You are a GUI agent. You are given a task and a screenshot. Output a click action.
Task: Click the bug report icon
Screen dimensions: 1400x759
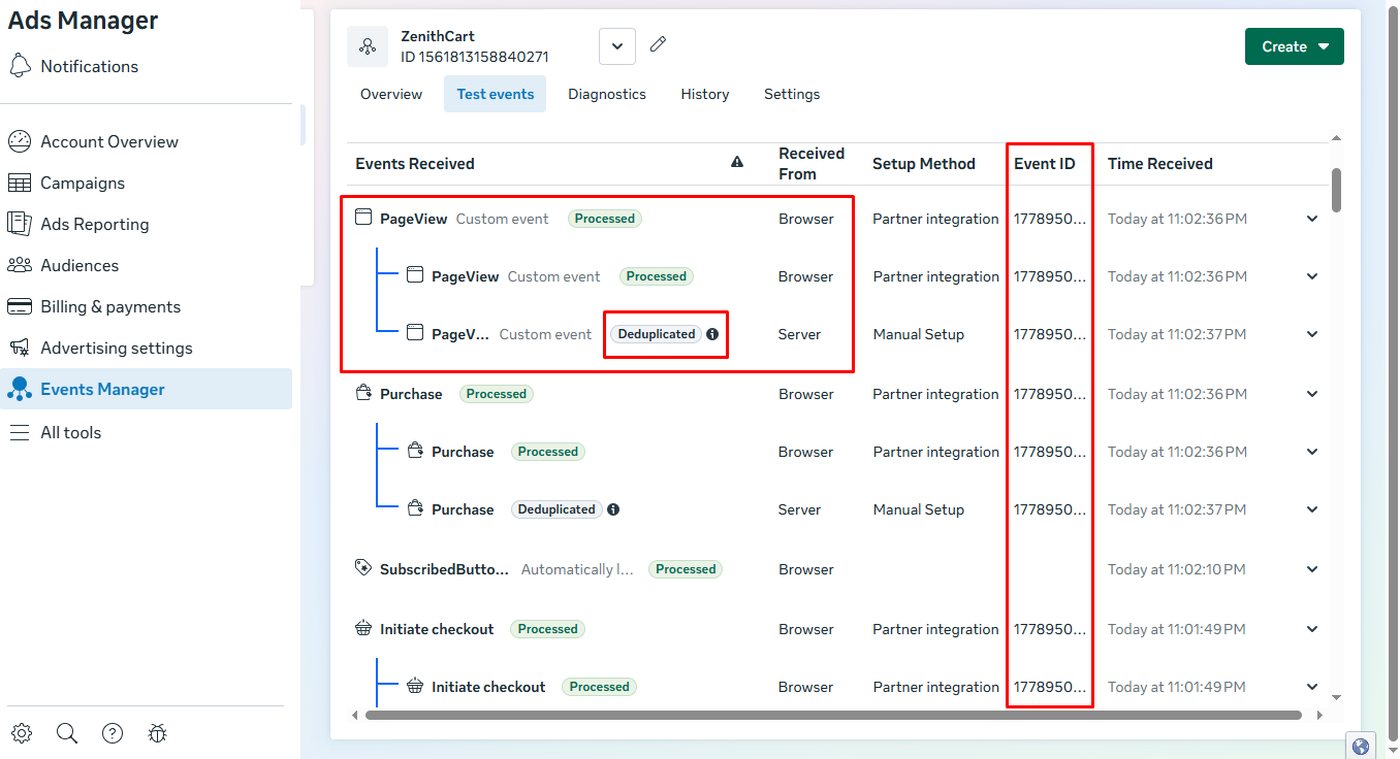[158, 733]
